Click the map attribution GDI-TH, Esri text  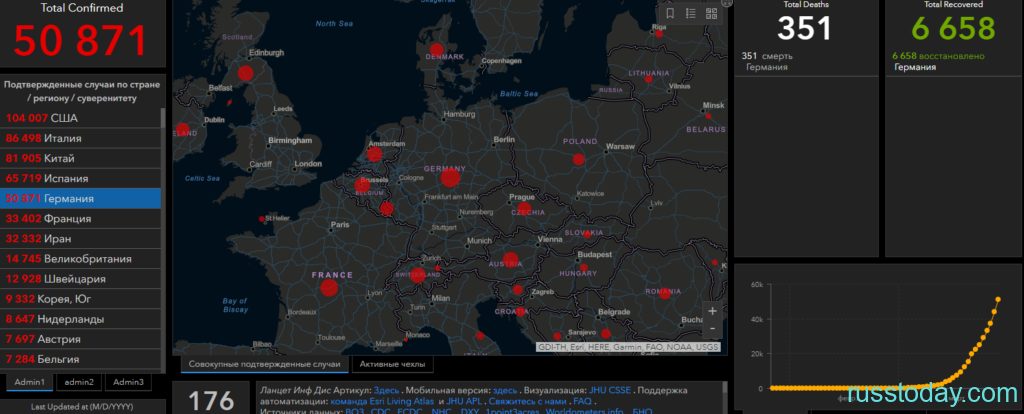pos(628,347)
